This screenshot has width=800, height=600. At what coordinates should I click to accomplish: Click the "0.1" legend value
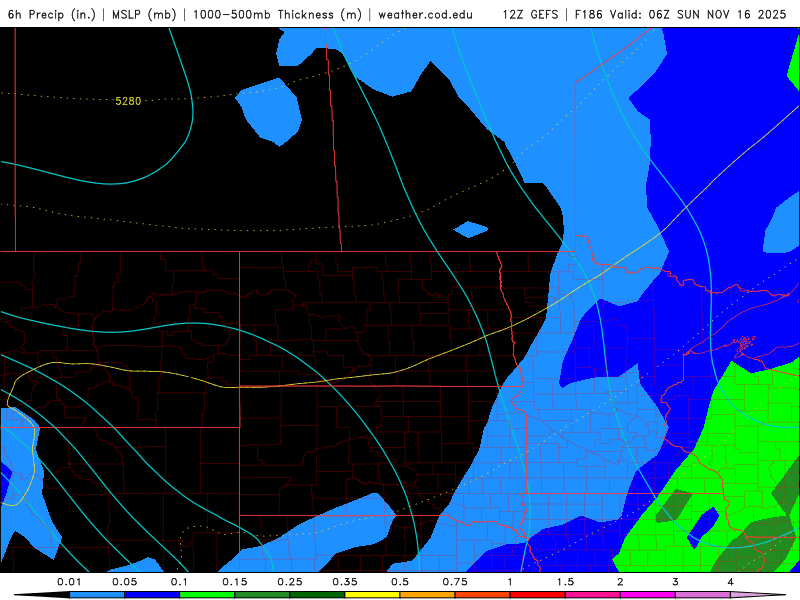[179, 582]
